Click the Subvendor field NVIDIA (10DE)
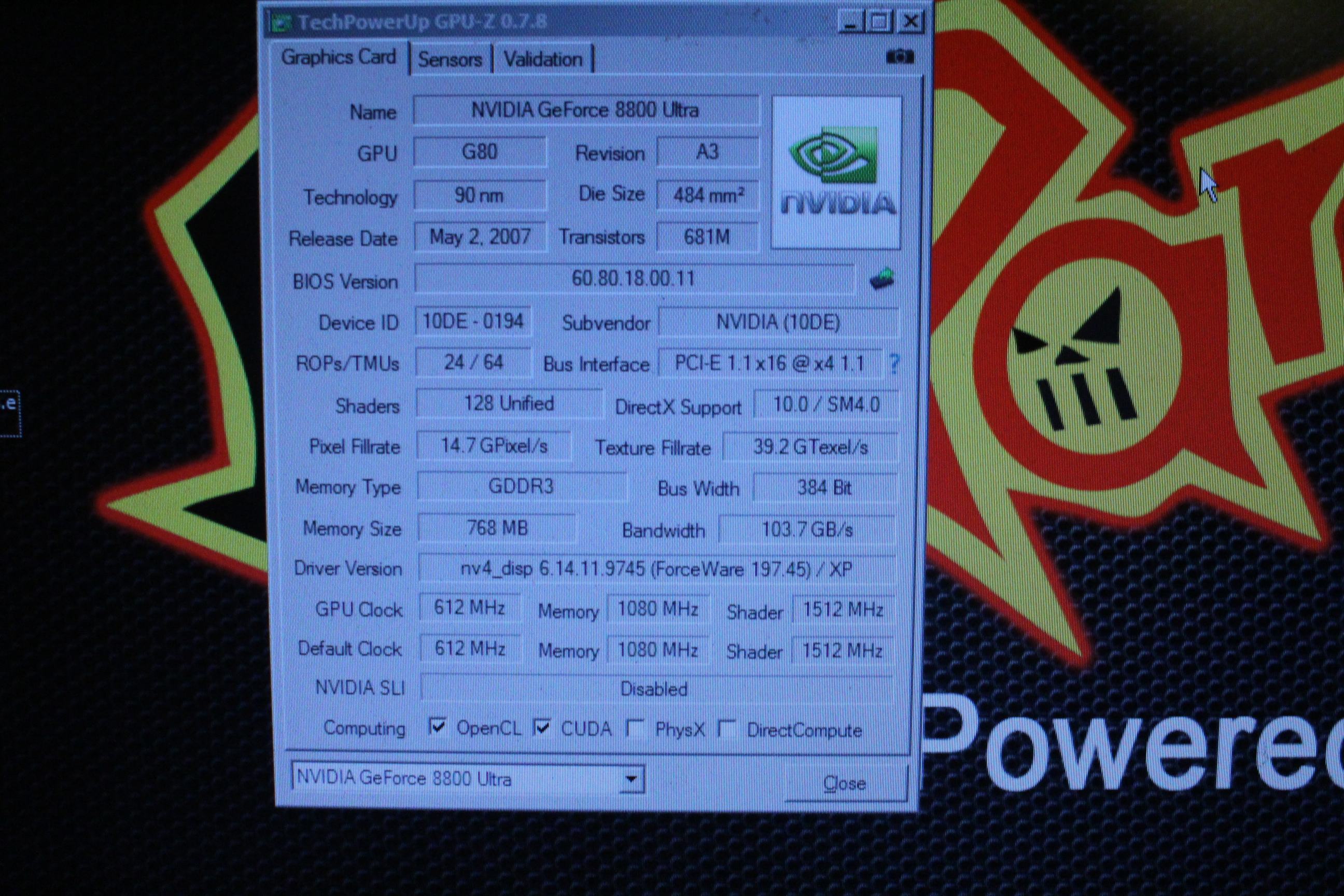The image size is (1344, 896). pos(778,323)
